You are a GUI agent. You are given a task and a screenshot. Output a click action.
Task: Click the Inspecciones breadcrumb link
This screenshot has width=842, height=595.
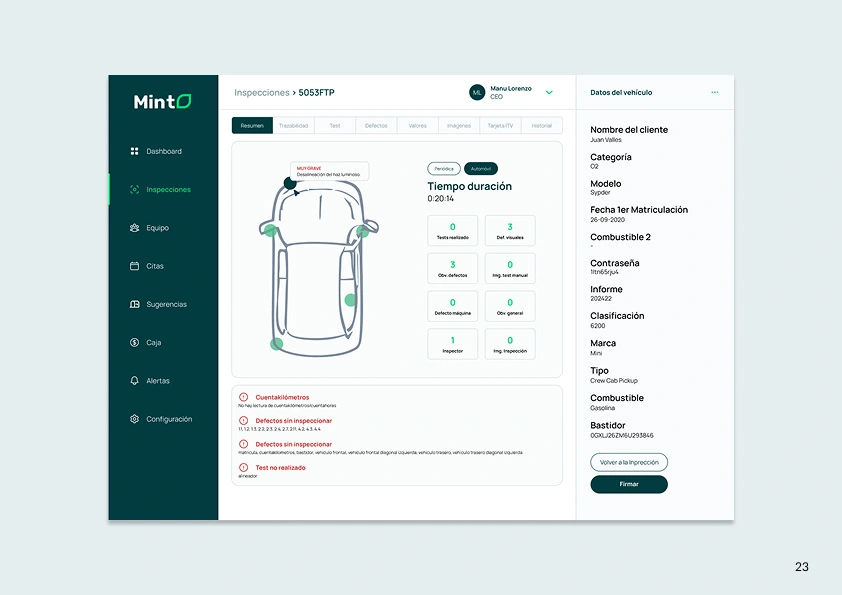pyautogui.click(x=262, y=92)
